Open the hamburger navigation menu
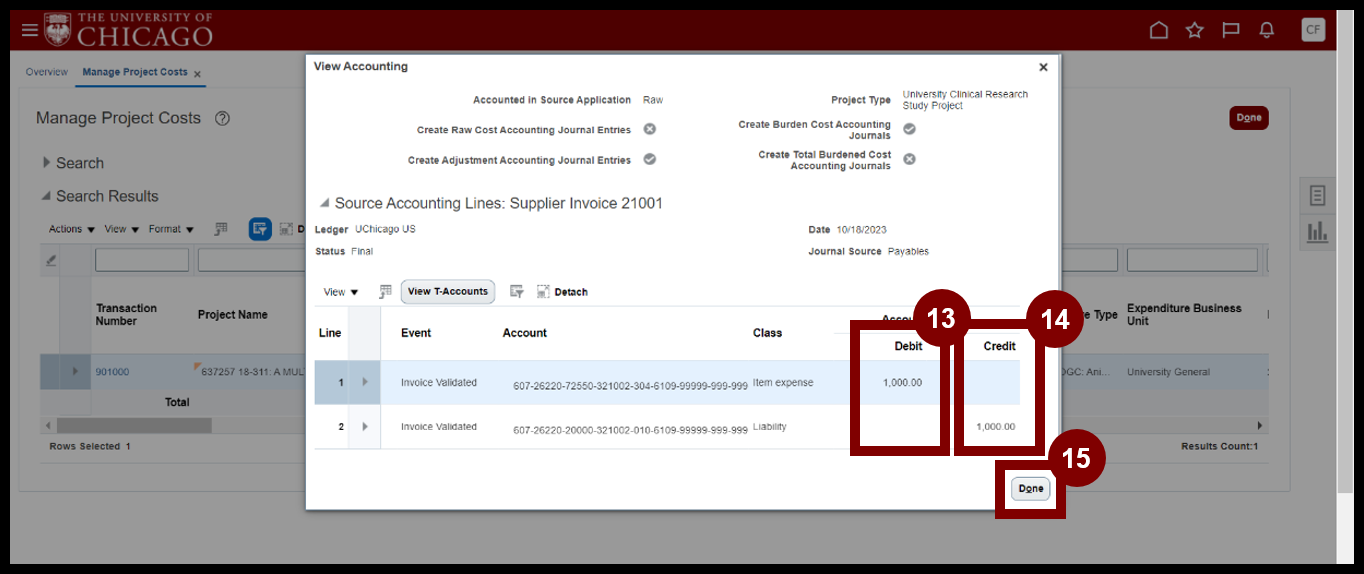 (30, 30)
